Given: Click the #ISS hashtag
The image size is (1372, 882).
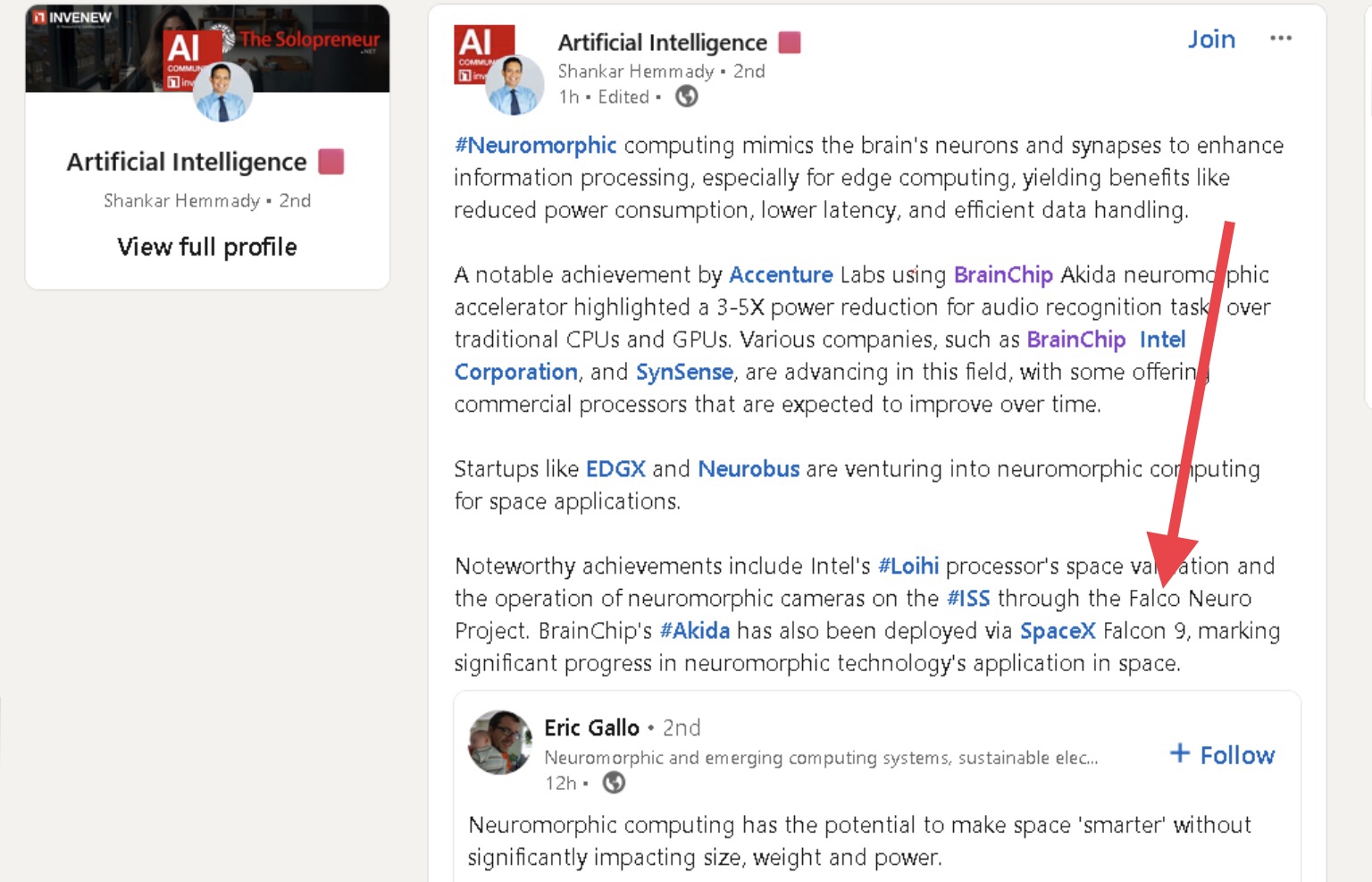Looking at the screenshot, I should 968,598.
